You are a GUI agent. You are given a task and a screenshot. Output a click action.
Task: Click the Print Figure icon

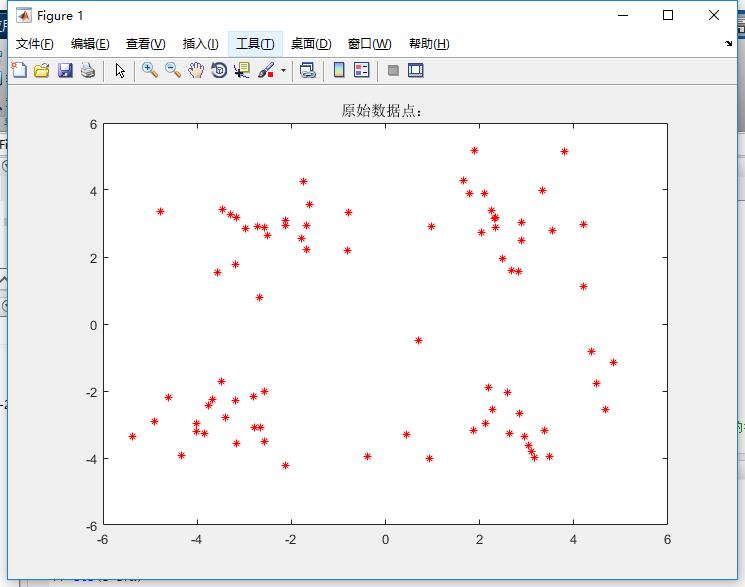88,70
